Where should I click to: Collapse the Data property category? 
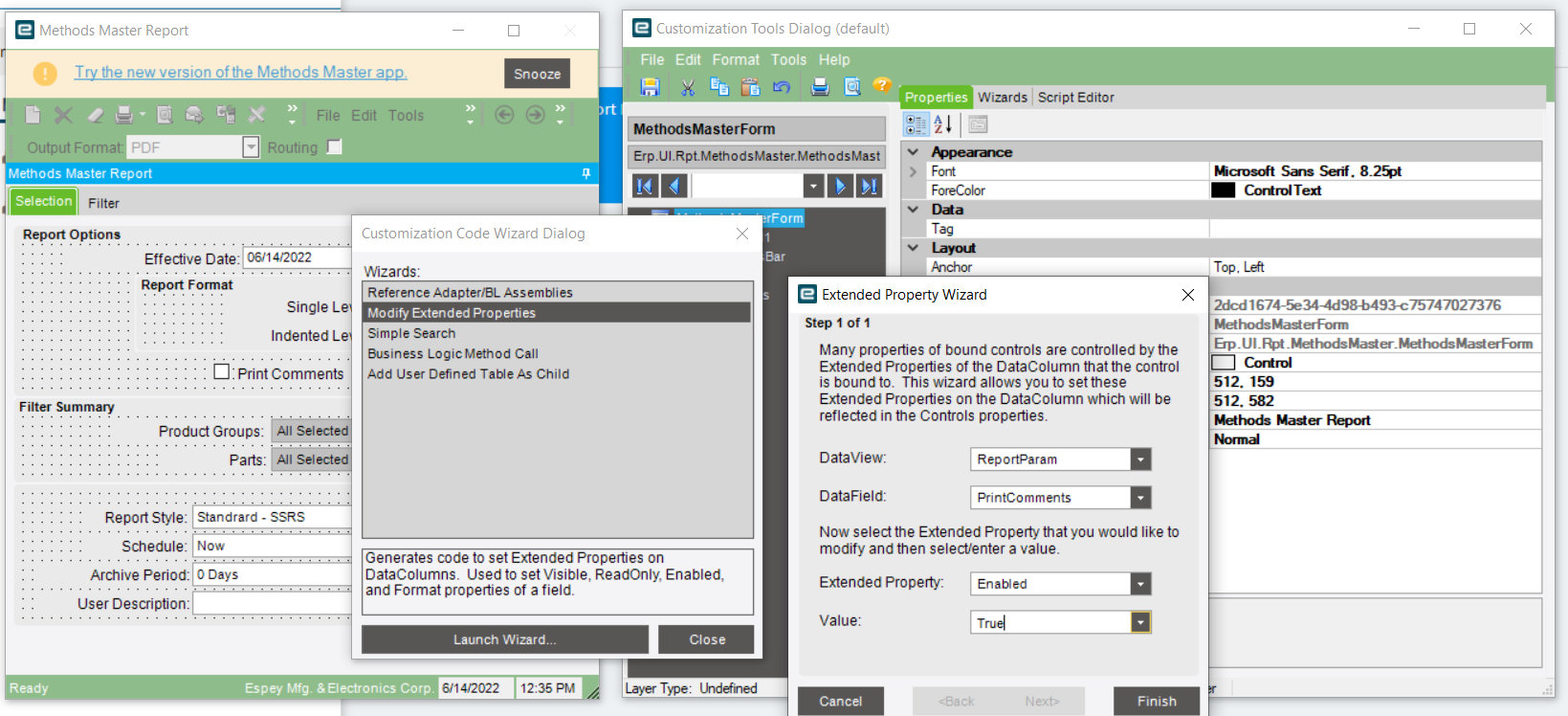(x=913, y=210)
